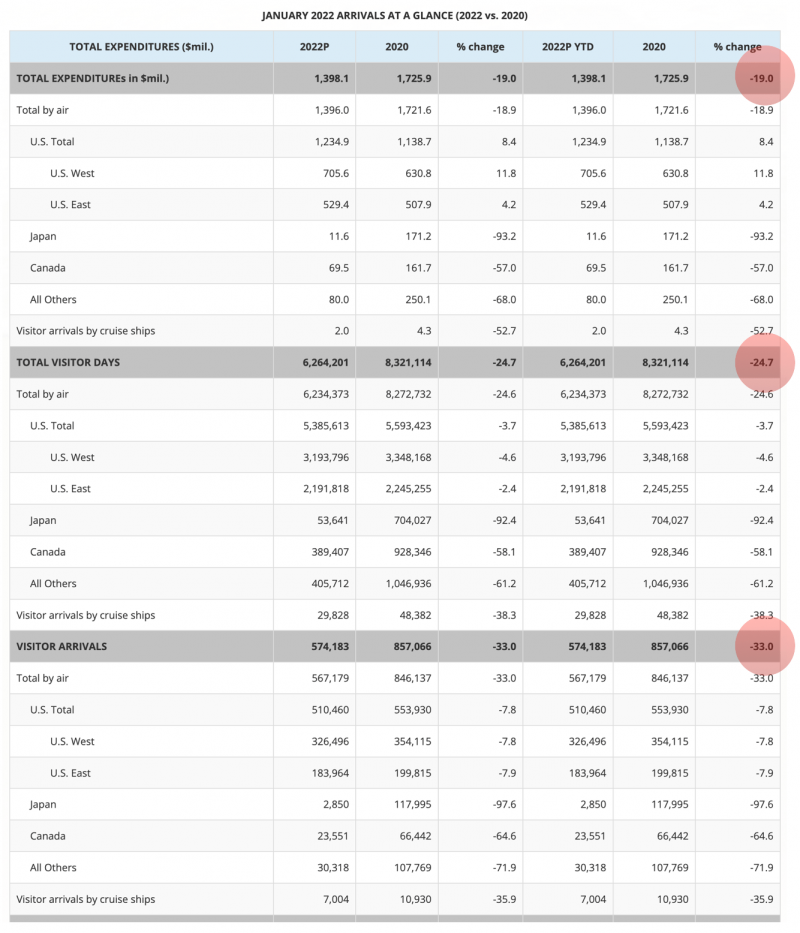Click the Japan label under Total Expenditures

(x=43, y=236)
